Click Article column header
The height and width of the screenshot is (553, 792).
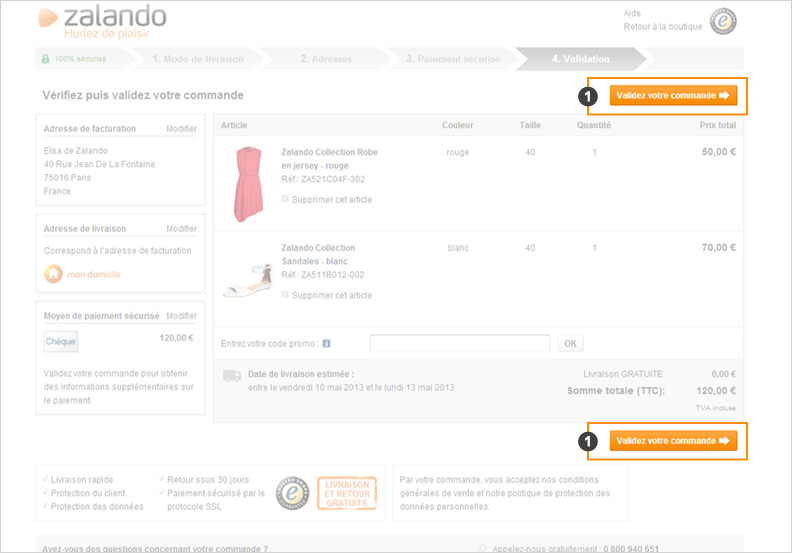click(x=234, y=125)
